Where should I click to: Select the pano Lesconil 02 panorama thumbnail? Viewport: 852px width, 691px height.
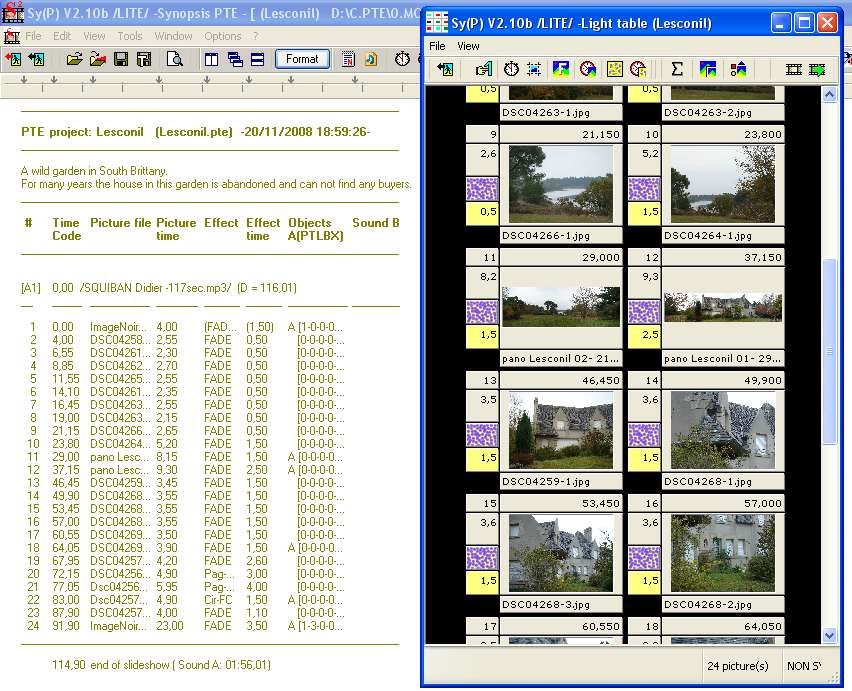[x=561, y=307]
